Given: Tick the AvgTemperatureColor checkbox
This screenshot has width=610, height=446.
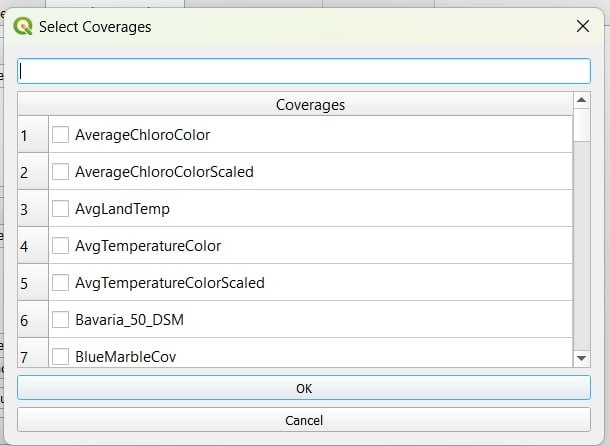Looking at the screenshot, I should tap(61, 245).
